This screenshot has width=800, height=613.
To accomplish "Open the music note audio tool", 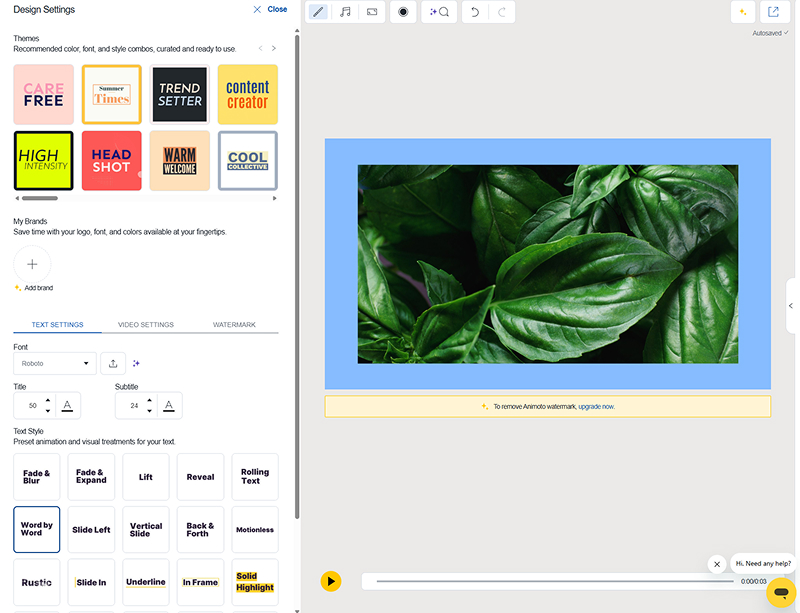I will [x=345, y=12].
